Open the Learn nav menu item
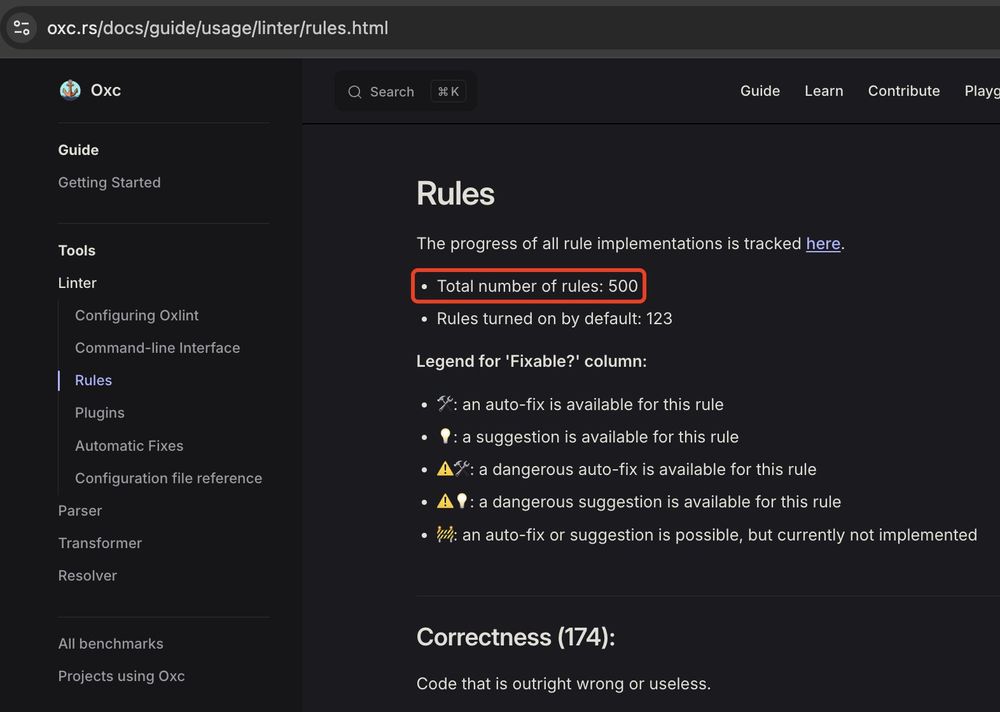 (823, 91)
